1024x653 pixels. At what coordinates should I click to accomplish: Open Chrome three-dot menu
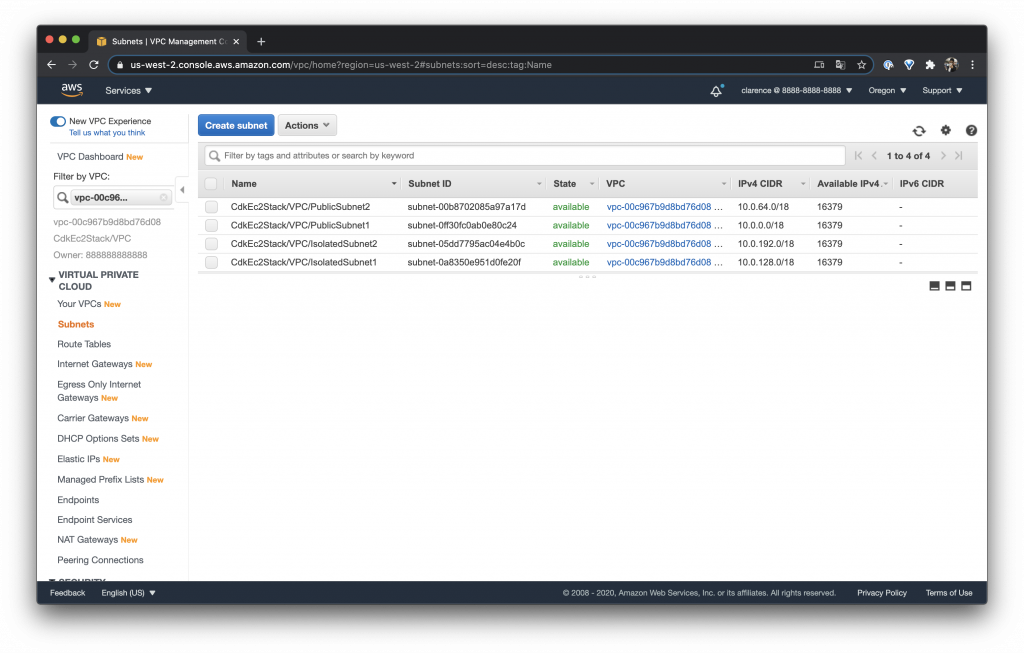tap(972, 65)
